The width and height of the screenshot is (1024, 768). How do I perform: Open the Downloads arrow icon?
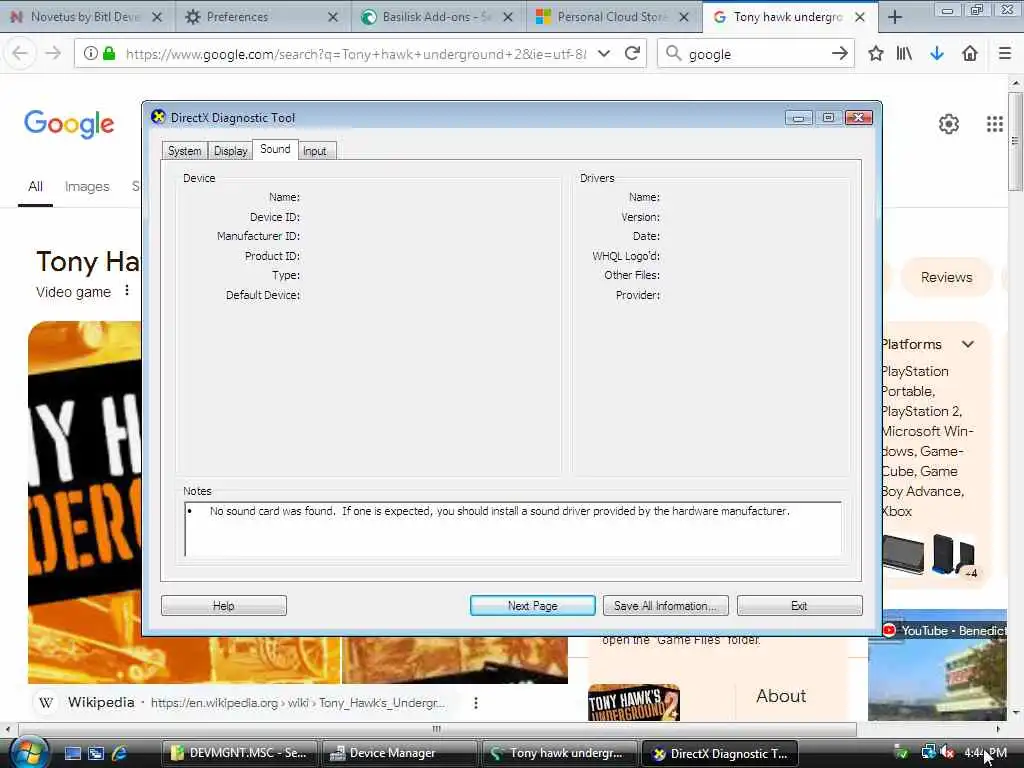point(936,54)
